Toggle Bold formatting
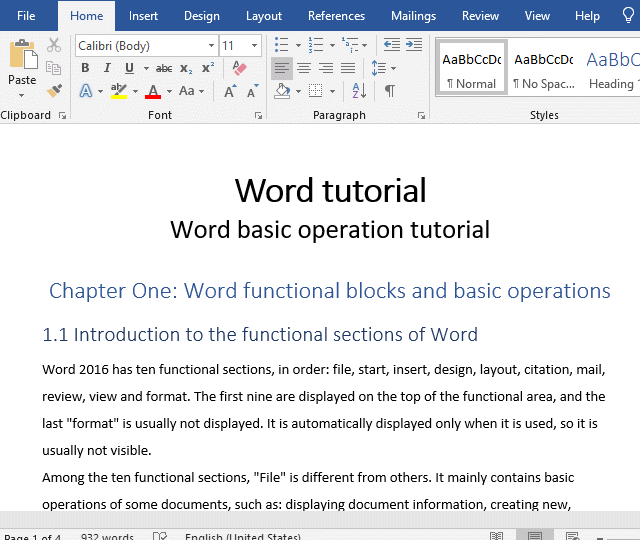The height and width of the screenshot is (540, 640). pyautogui.click(x=85, y=68)
